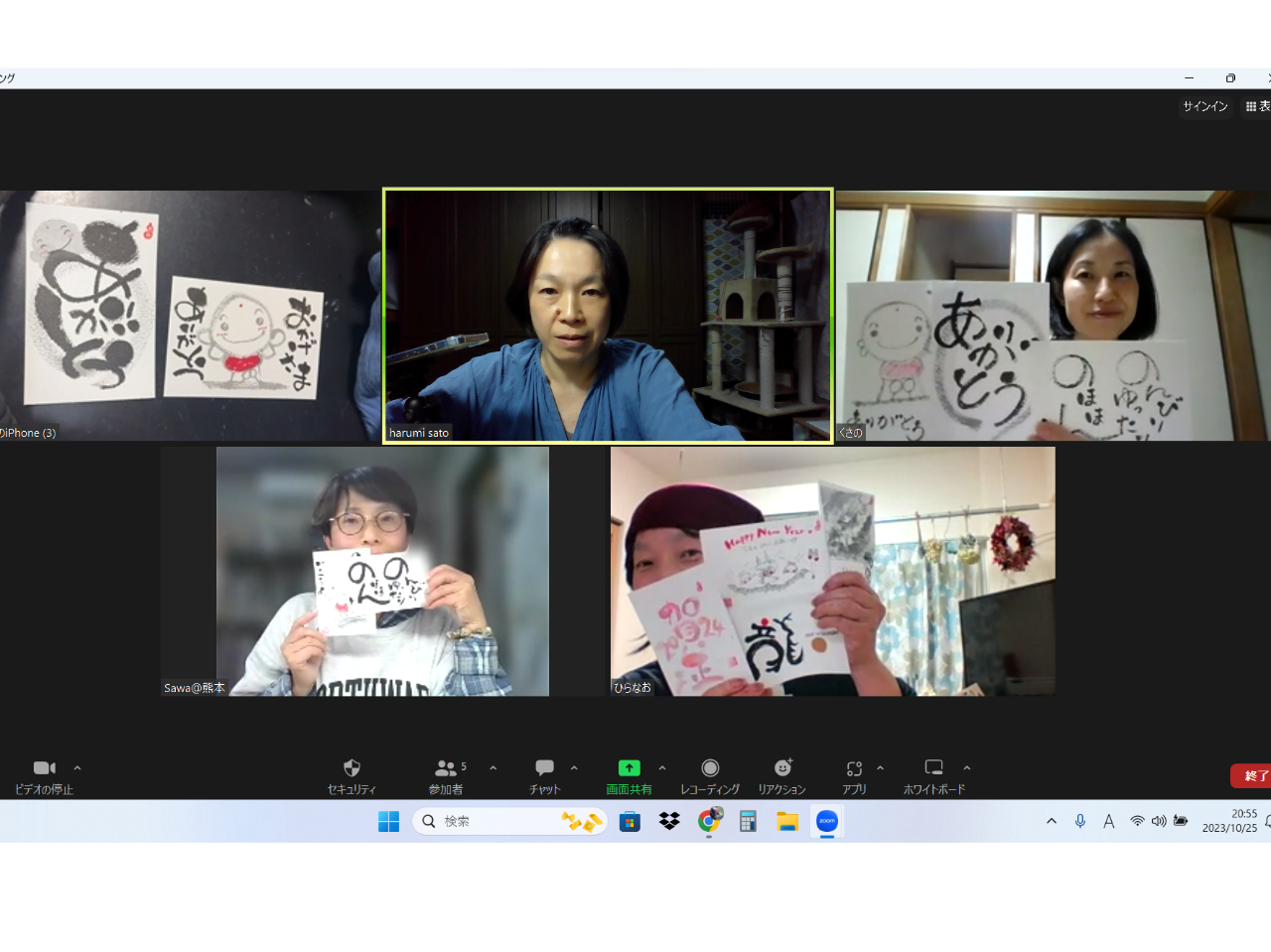Open the View layout menu
The image size is (1271, 952).
tap(1257, 106)
